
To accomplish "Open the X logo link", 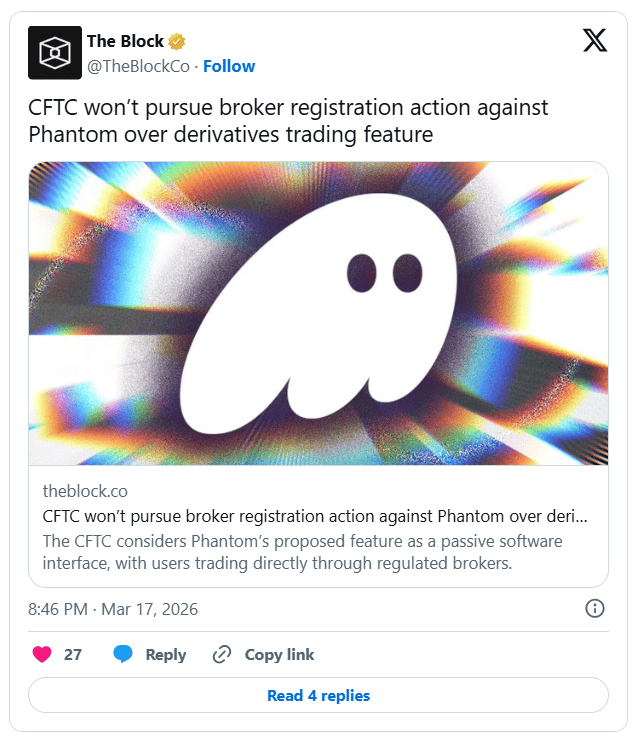I will [x=594, y=41].
